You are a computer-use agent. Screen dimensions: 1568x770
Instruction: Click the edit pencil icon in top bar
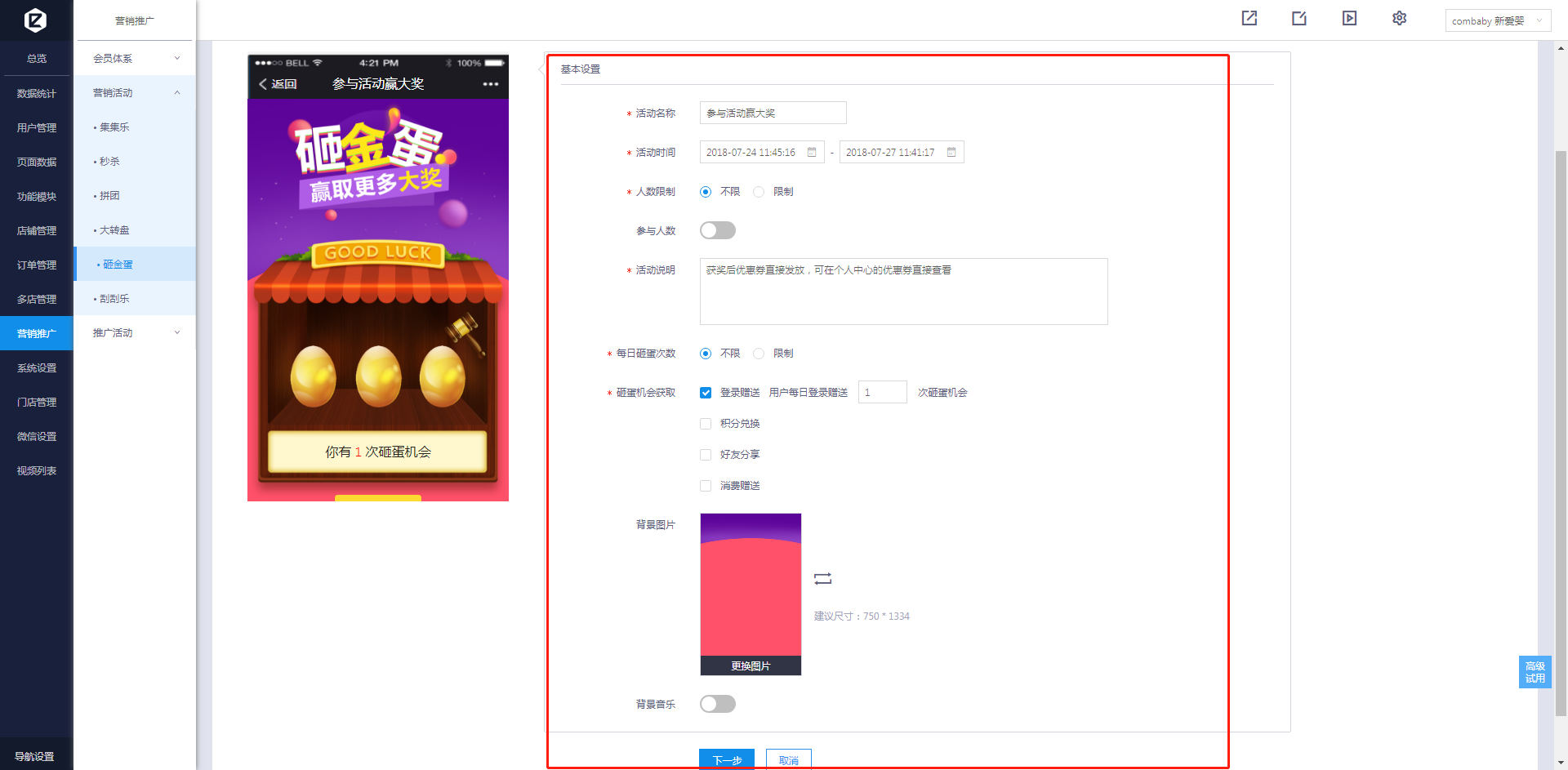pyautogui.click(x=1298, y=18)
